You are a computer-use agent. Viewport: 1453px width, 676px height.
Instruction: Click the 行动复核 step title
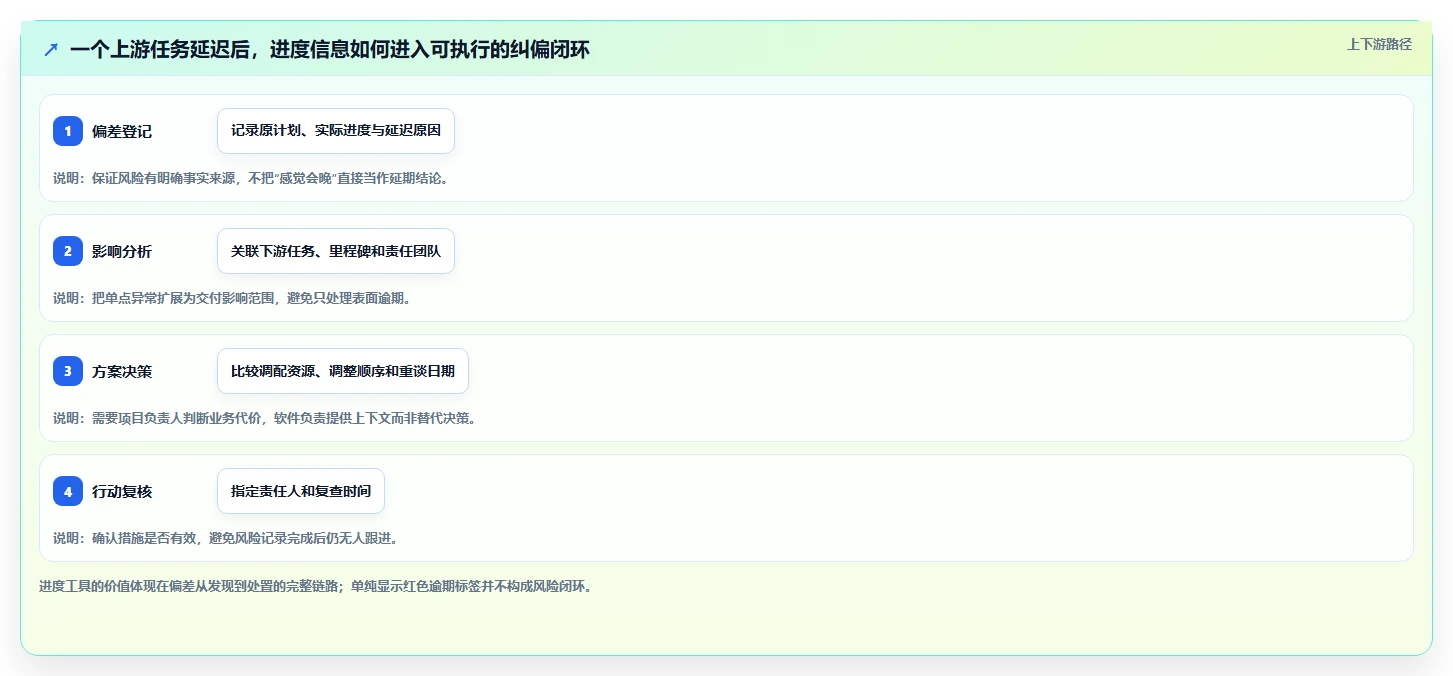[122, 491]
